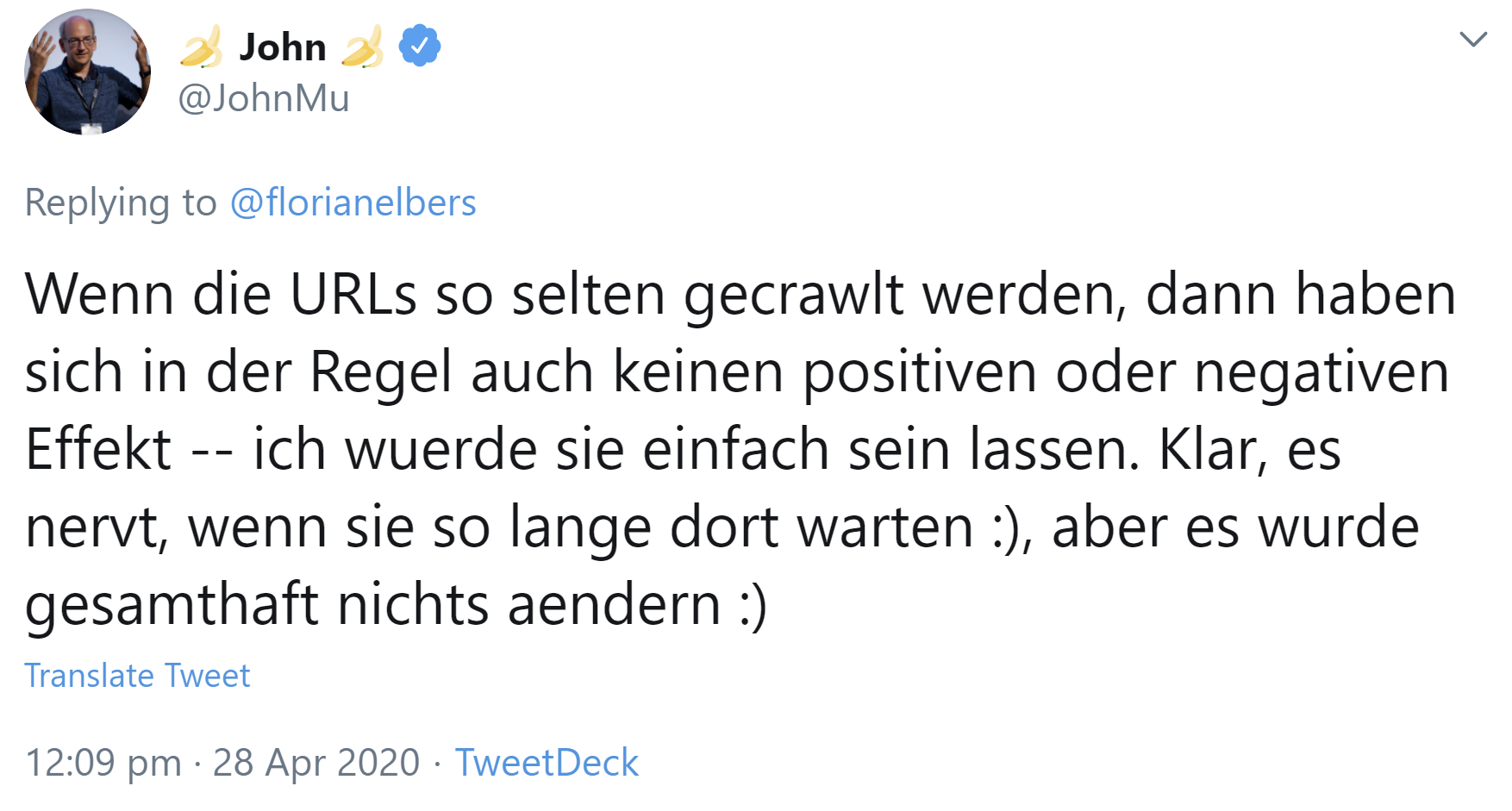Expand the caret in the top-right corner
Viewport: 1512px width, 811px height.
pyautogui.click(x=1474, y=38)
